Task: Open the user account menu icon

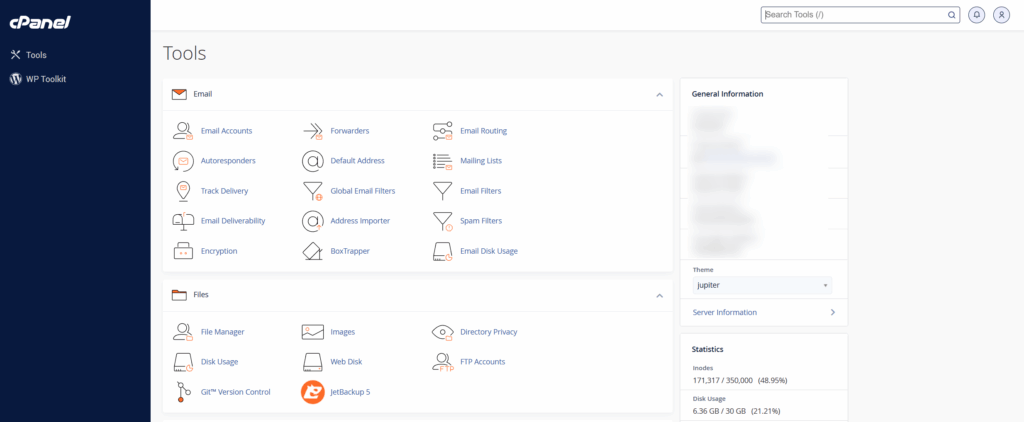Action: coord(1001,15)
